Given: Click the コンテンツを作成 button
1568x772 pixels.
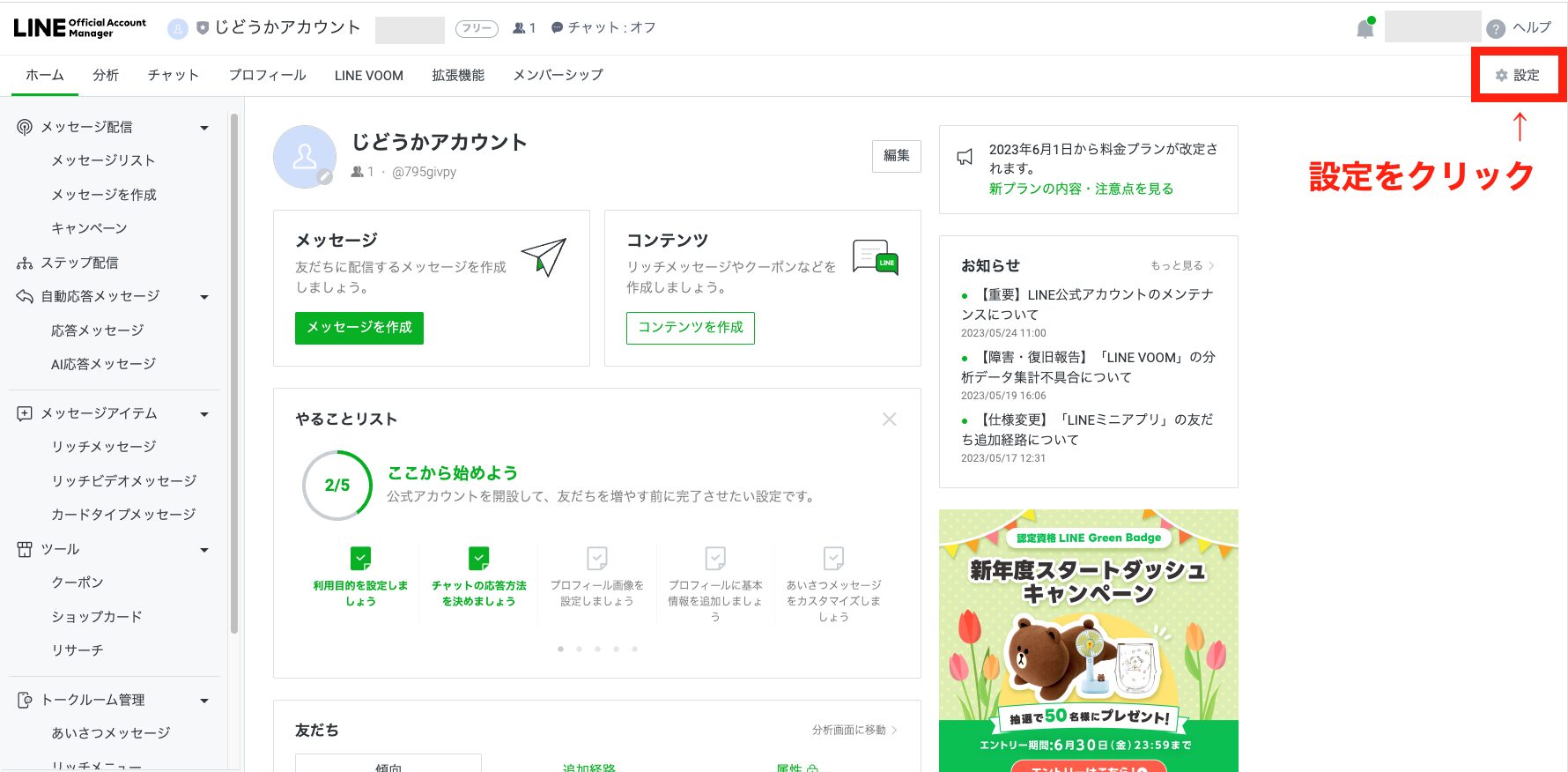Looking at the screenshot, I should pos(691,328).
